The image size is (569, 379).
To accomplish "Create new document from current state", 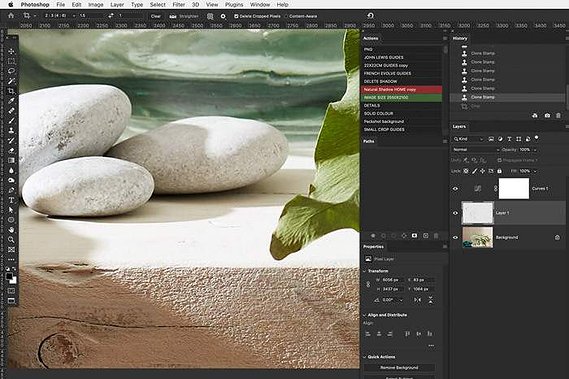I will click(x=535, y=115).
